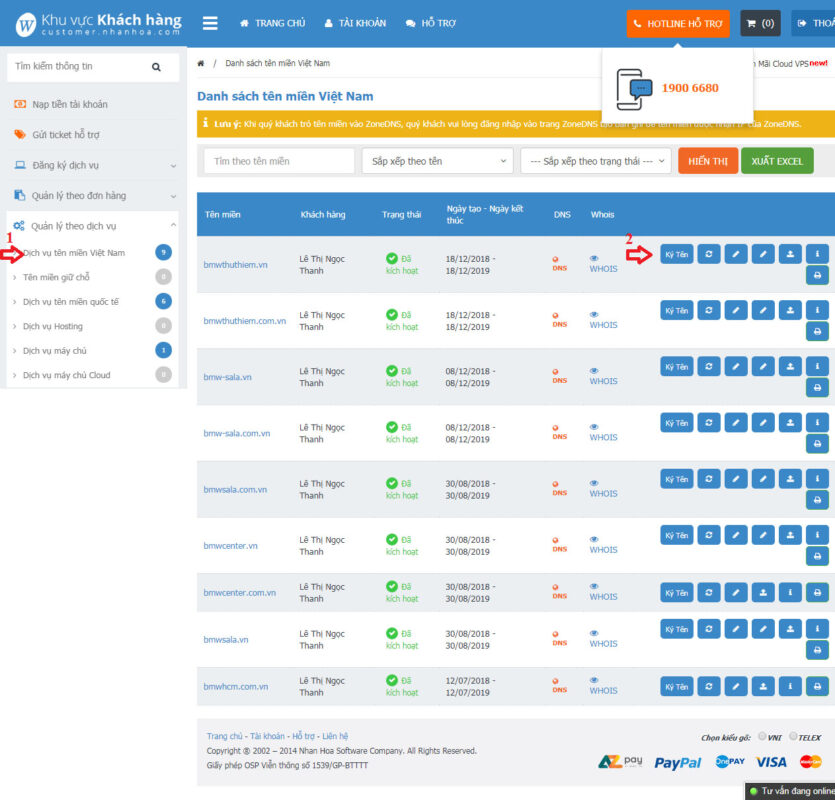835x800 pixels.
Task: Click the print icon in bmwthuthiem.vn row
Action: [x=817, y=275]
